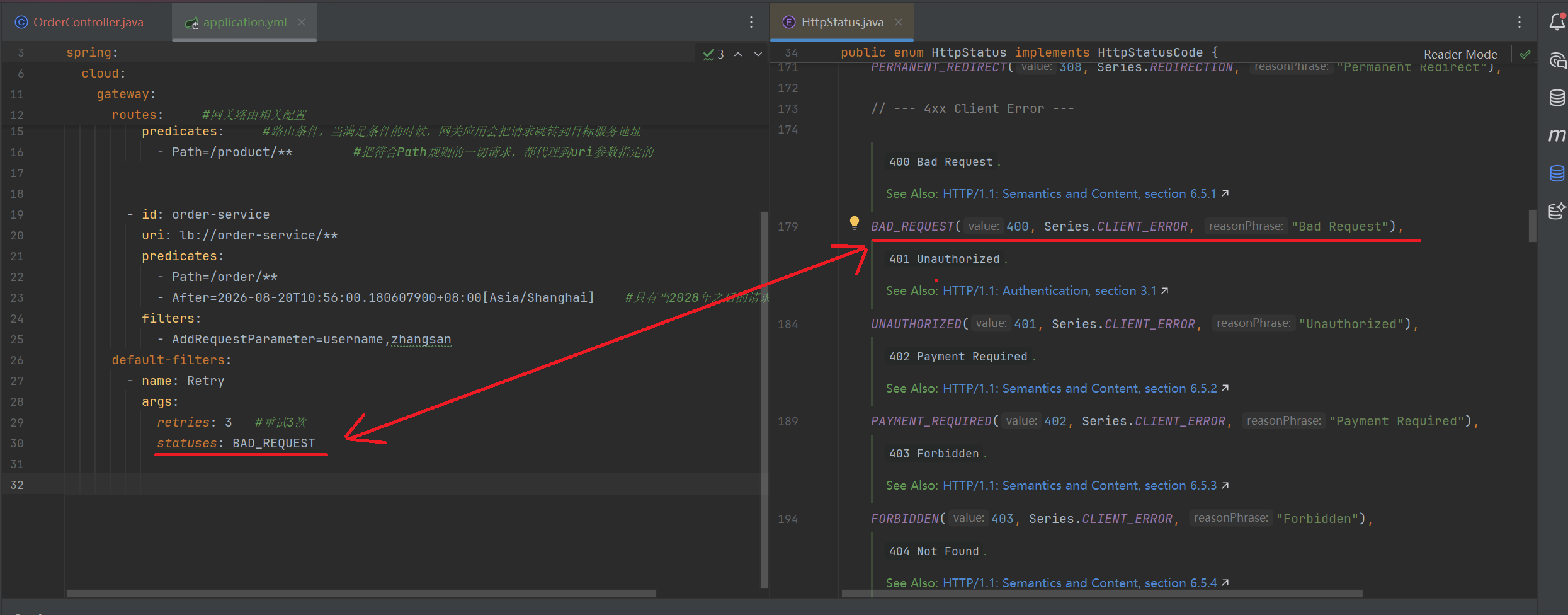The height and width of the screenshot is (615, 1568).
Task: Open Semantics and Content section 6.5.3 link
Action: [1086, 485]
